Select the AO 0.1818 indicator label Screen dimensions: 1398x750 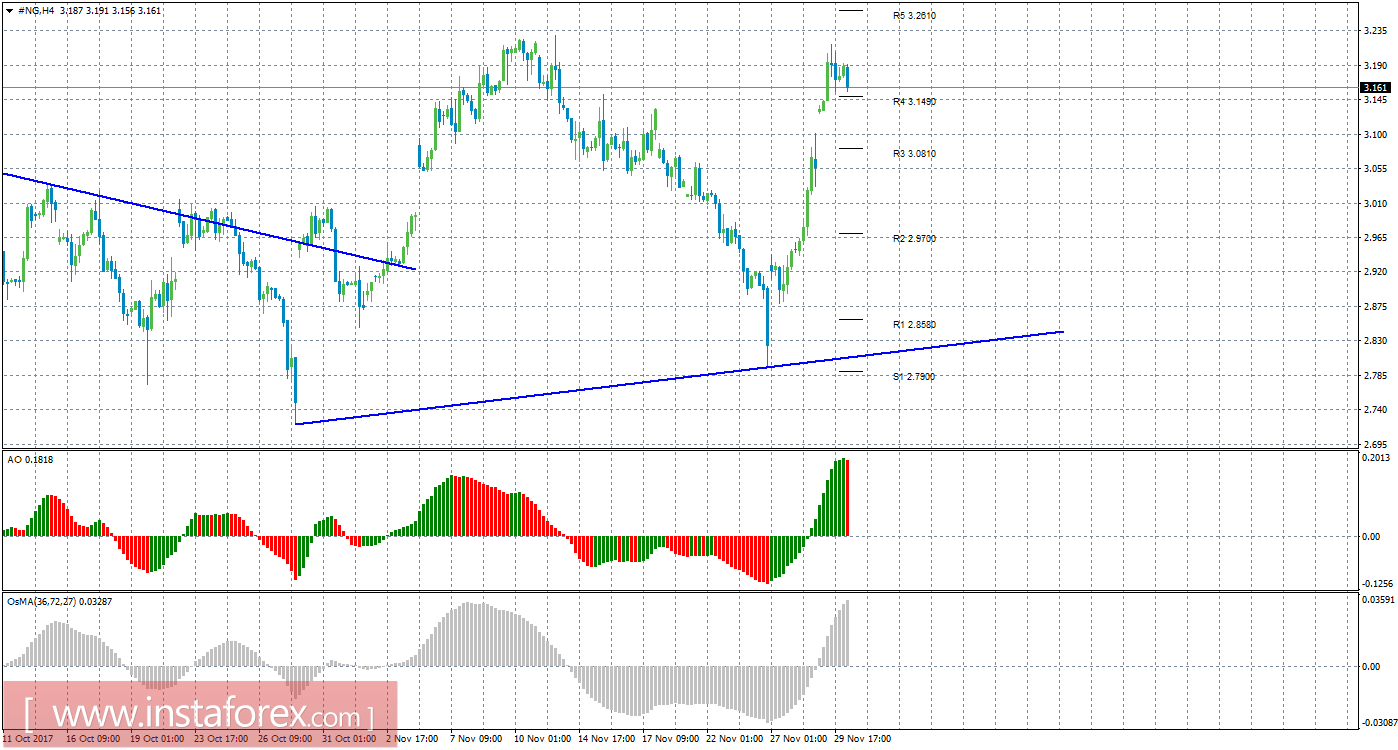28,459
